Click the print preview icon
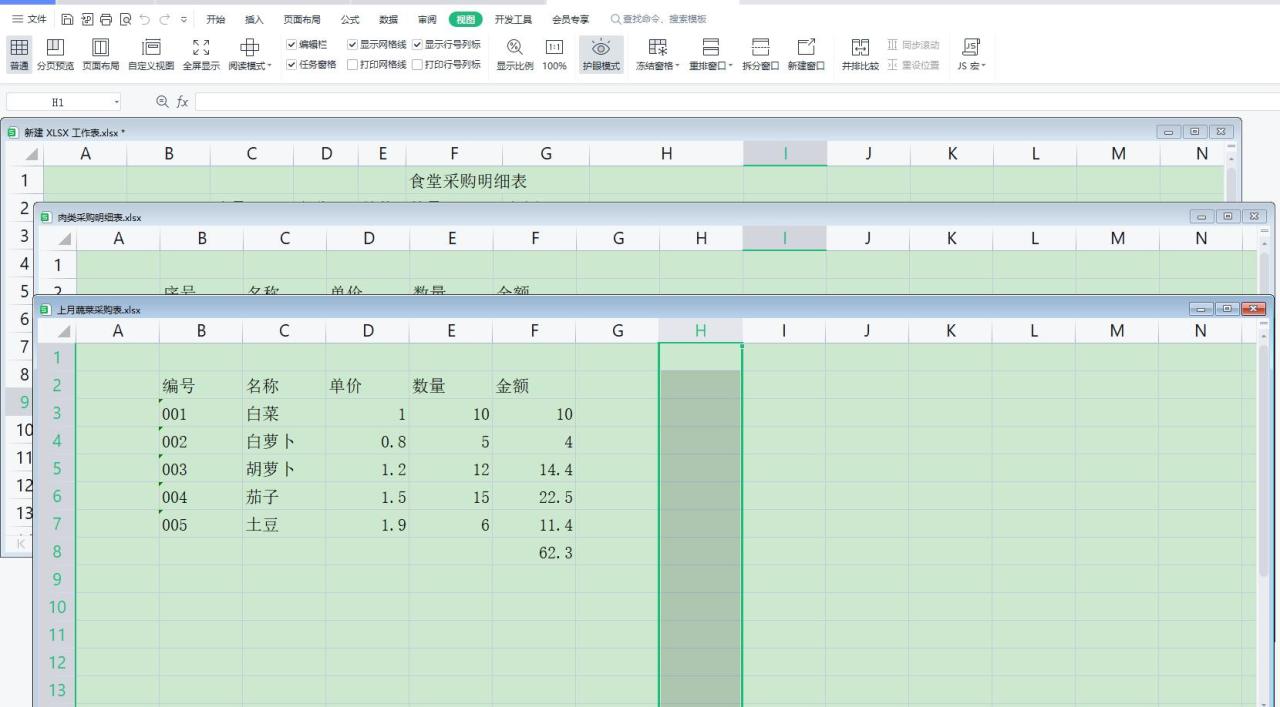Image resolution: width=1280 pixels, height=707 pixels. click(x=125, y=19)
